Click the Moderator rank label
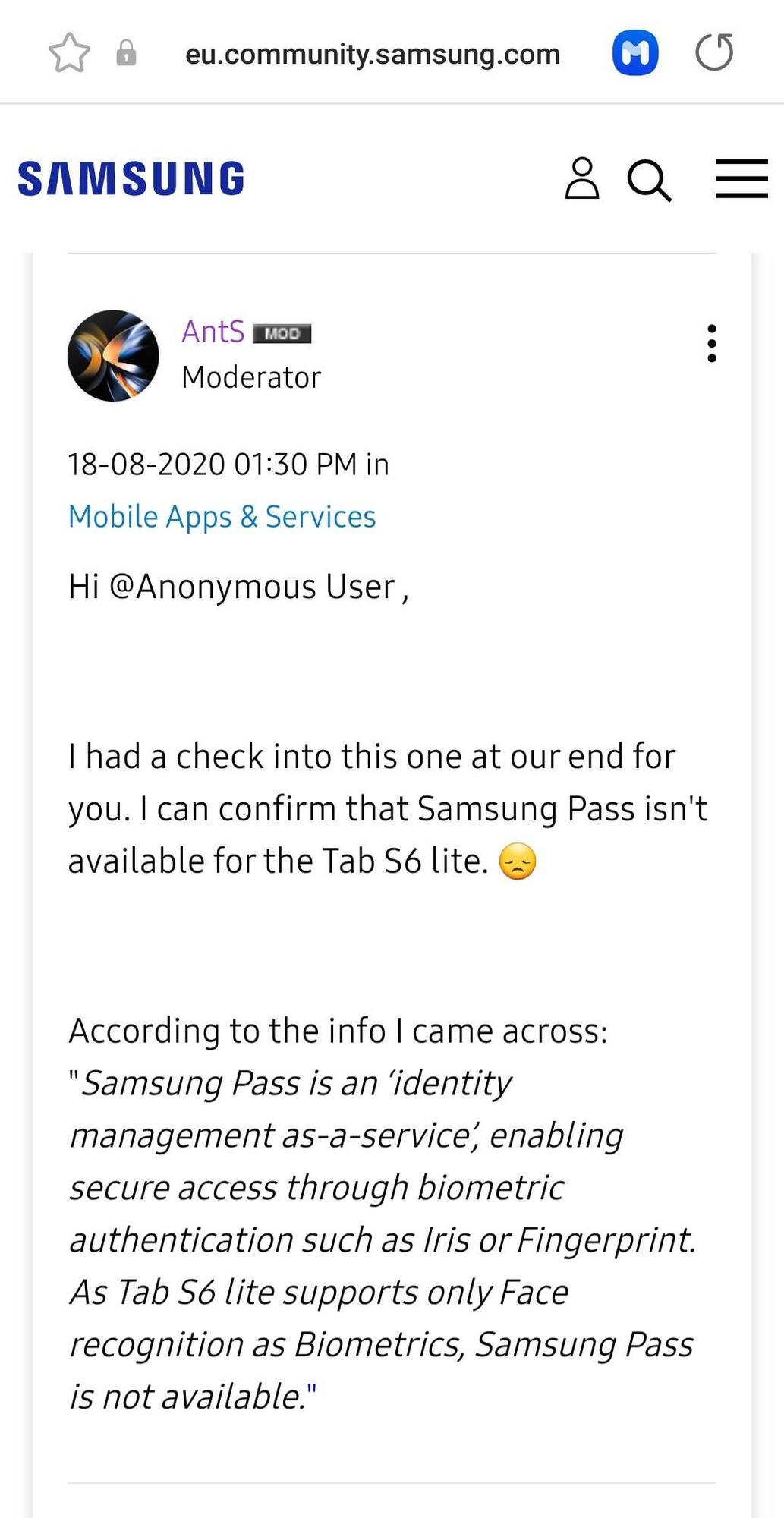 [251, 377]
